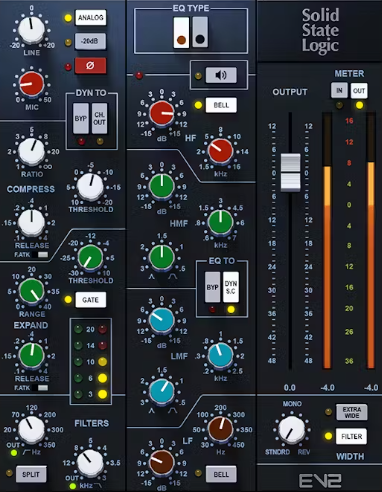Enable the GATE mode button
The image size is (382, 492).
coord(90,300)
